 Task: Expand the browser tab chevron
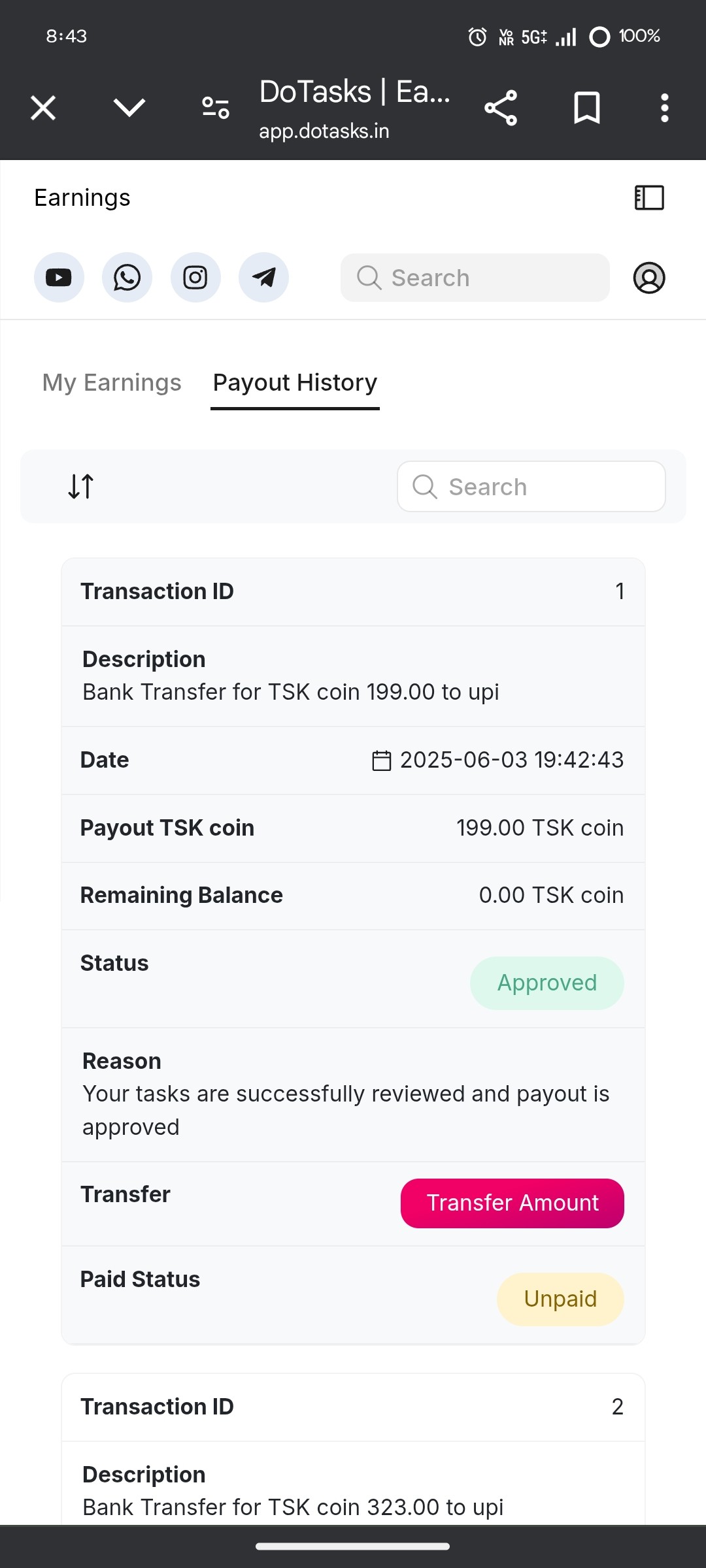pos(129,108)
